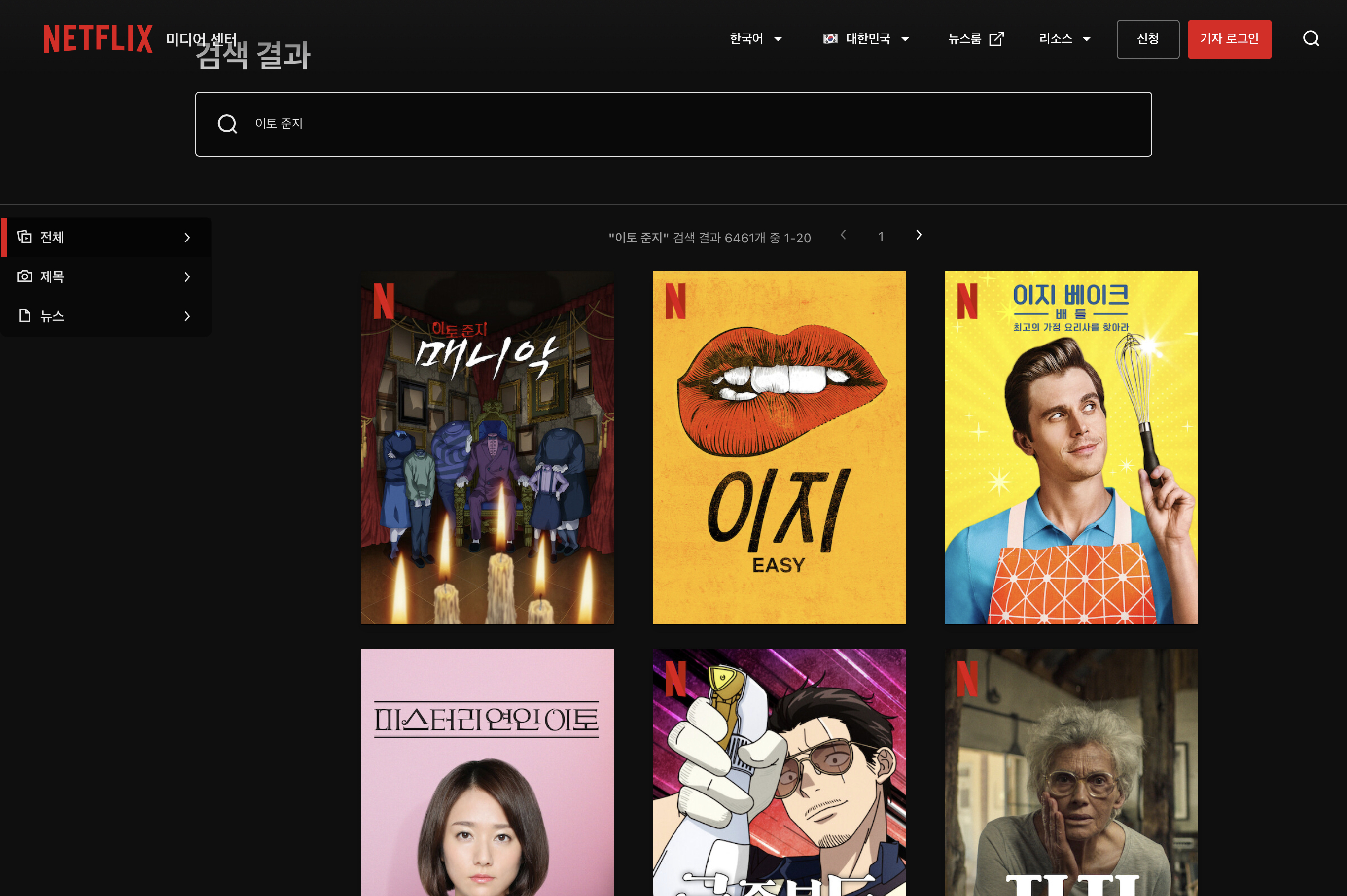The width and height of the screenshot is (1347, 896).
Task: Open the 이토 준지 매니악 poster
Action: (x=488, y=448)
